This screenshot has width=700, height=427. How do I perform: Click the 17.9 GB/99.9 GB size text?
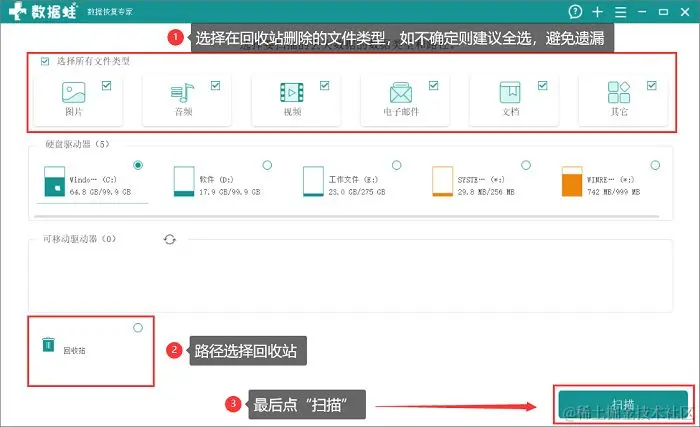(x=229, y=192)
